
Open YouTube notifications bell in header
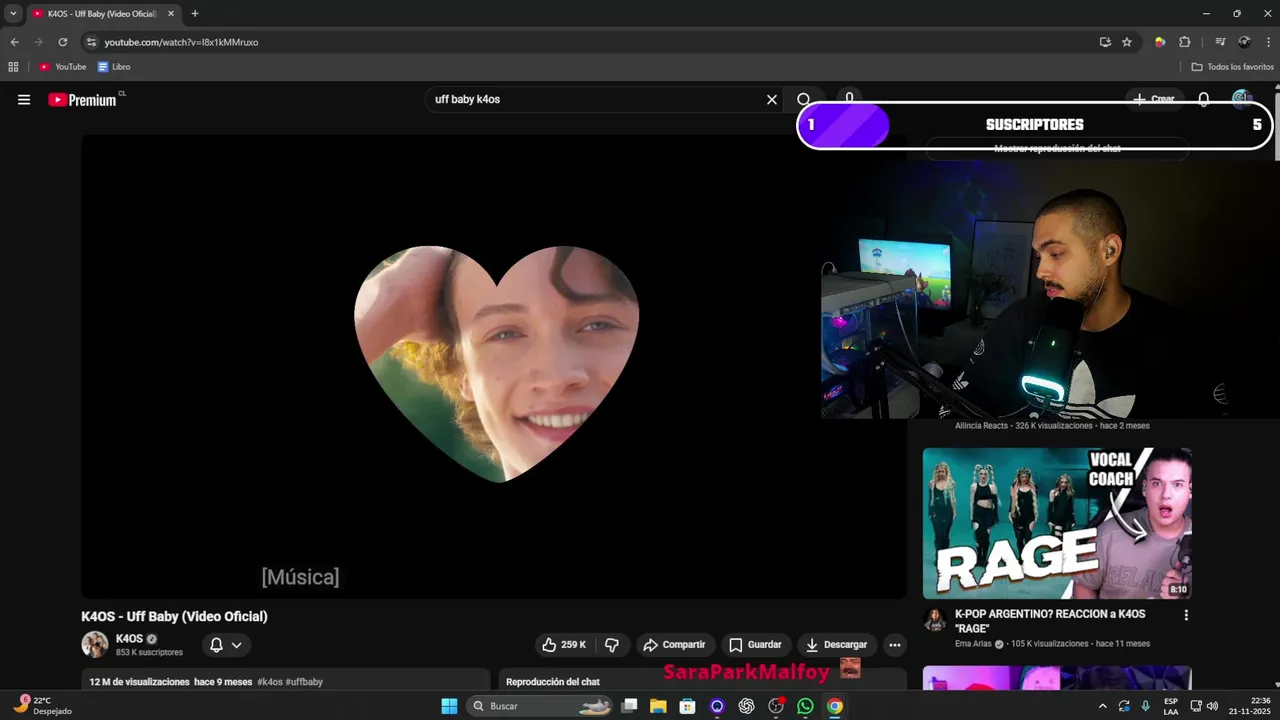1204,99
